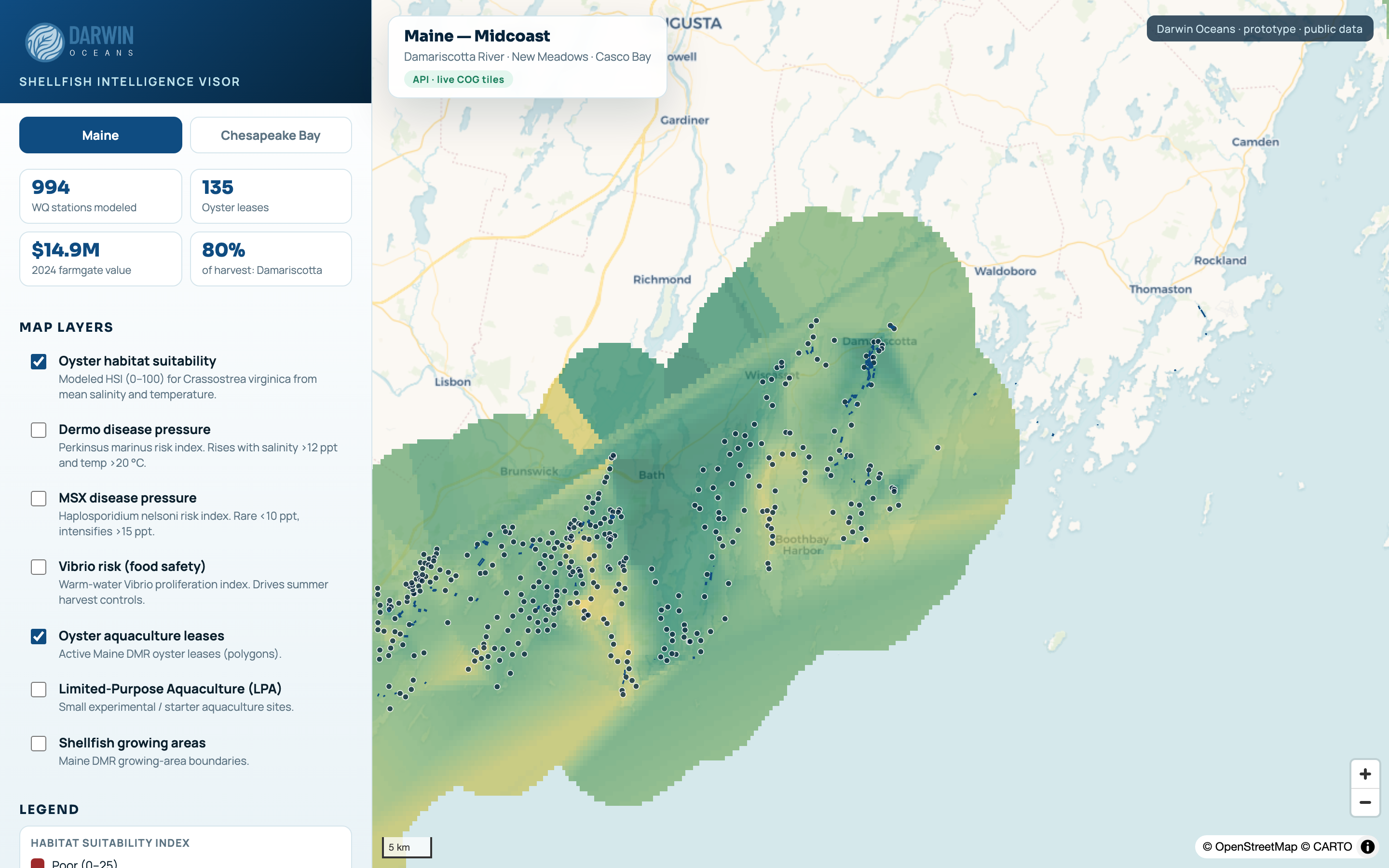This screenshot has width=1389, height=868.
Task: Click the Waldoboro map label
Action: (x=1005, y=271)
